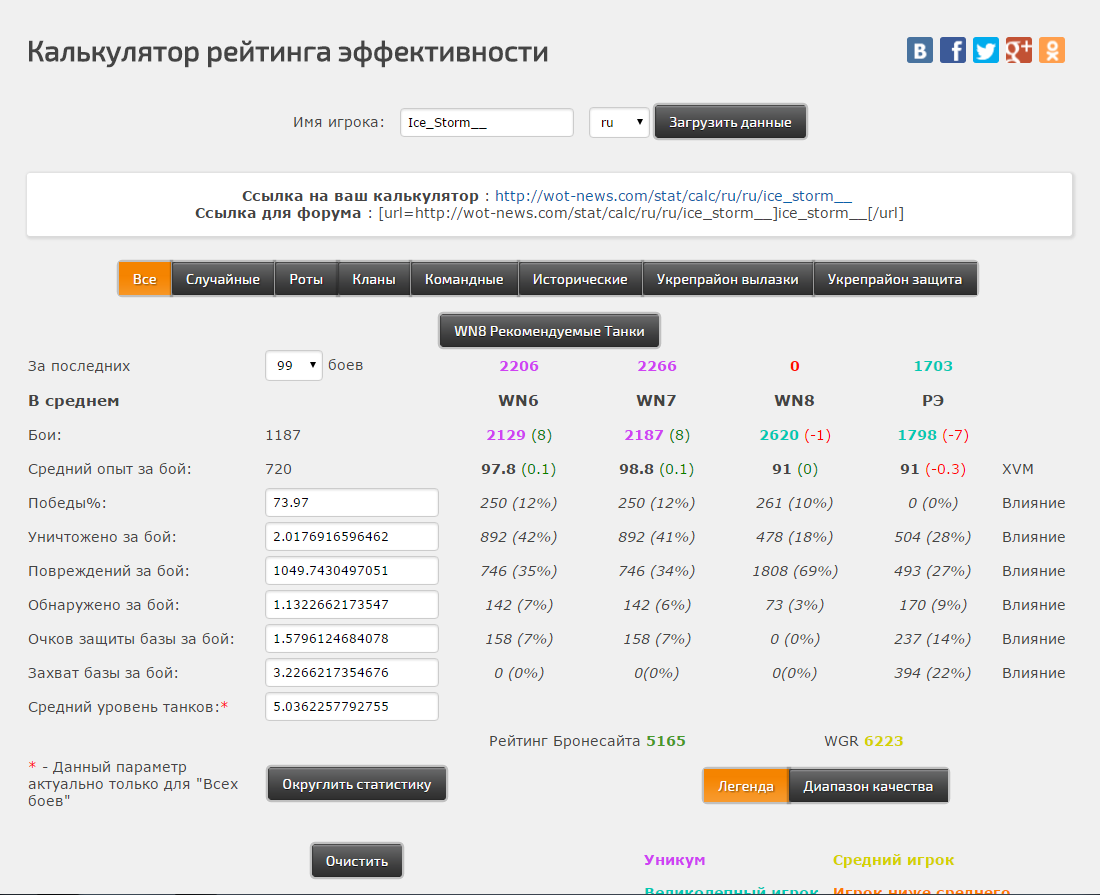Share page on Facebook icon
The height and width of the screenshot is (895, 1100).
point(953,50)
